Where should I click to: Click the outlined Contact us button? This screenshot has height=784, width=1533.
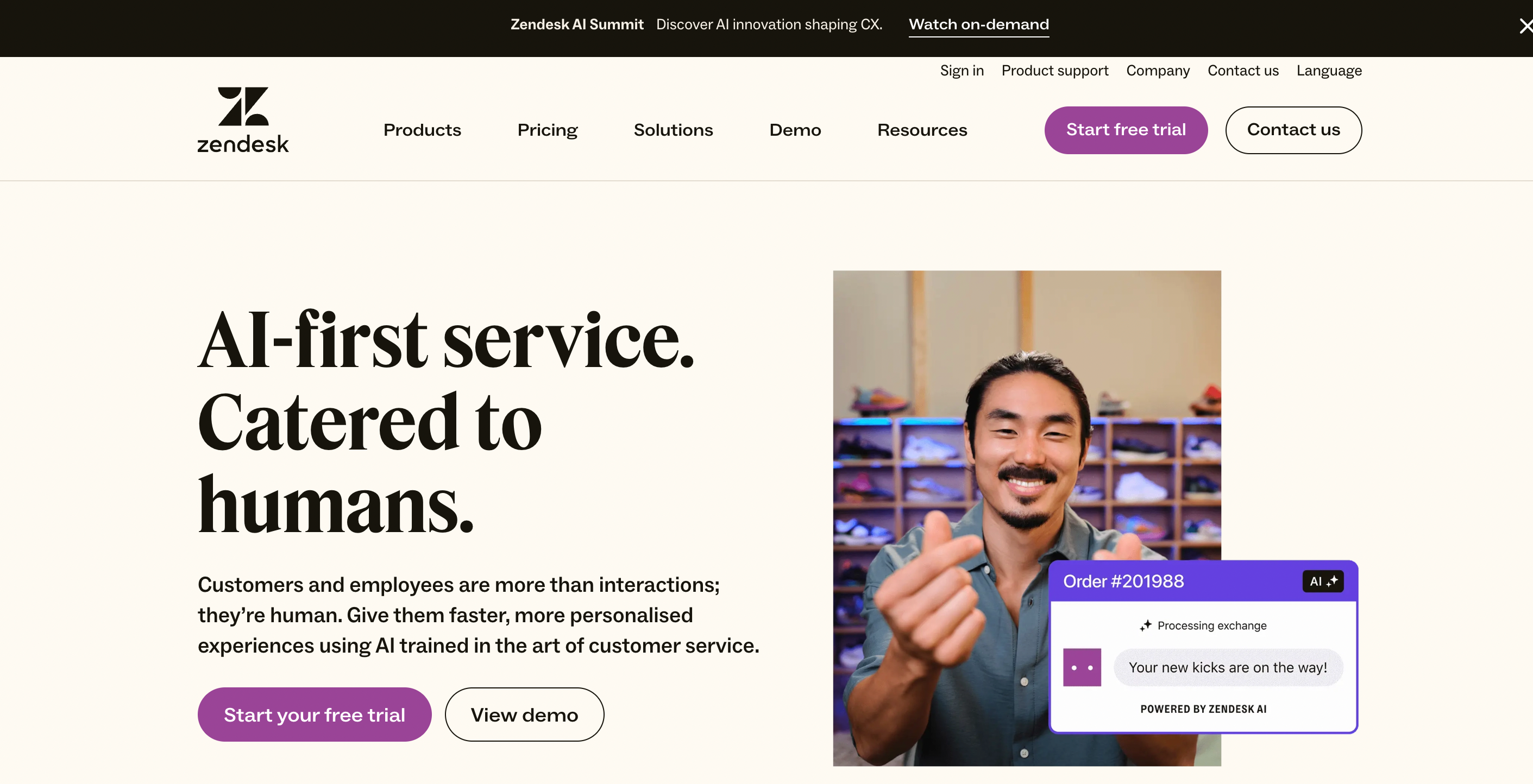click(x=1293, y=130)
